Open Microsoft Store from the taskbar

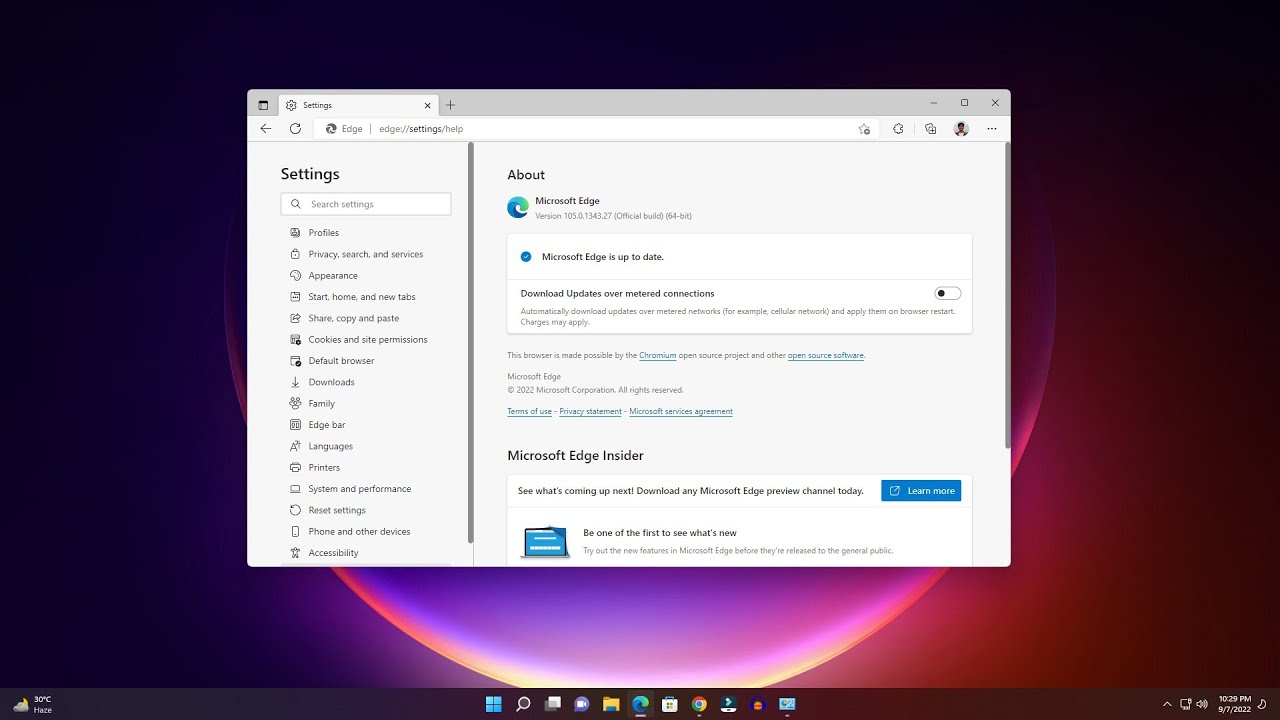coord(670,704)
